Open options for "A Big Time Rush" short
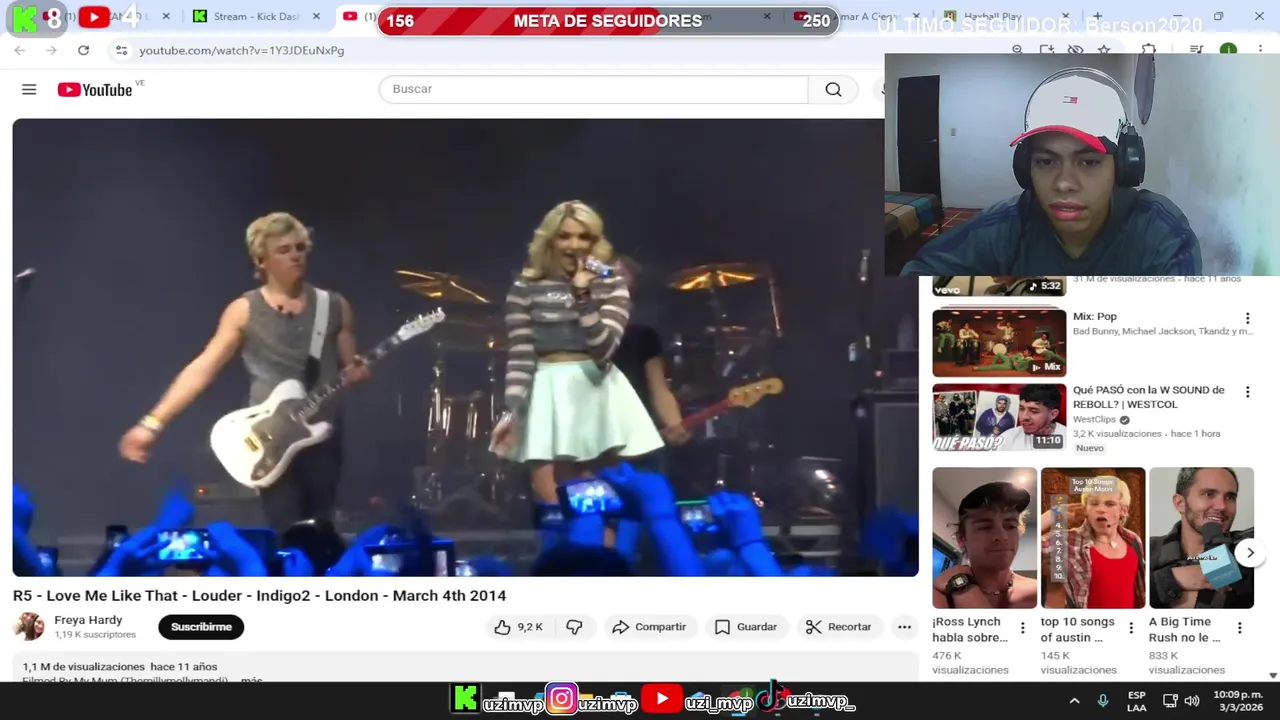 [1239, 628]
